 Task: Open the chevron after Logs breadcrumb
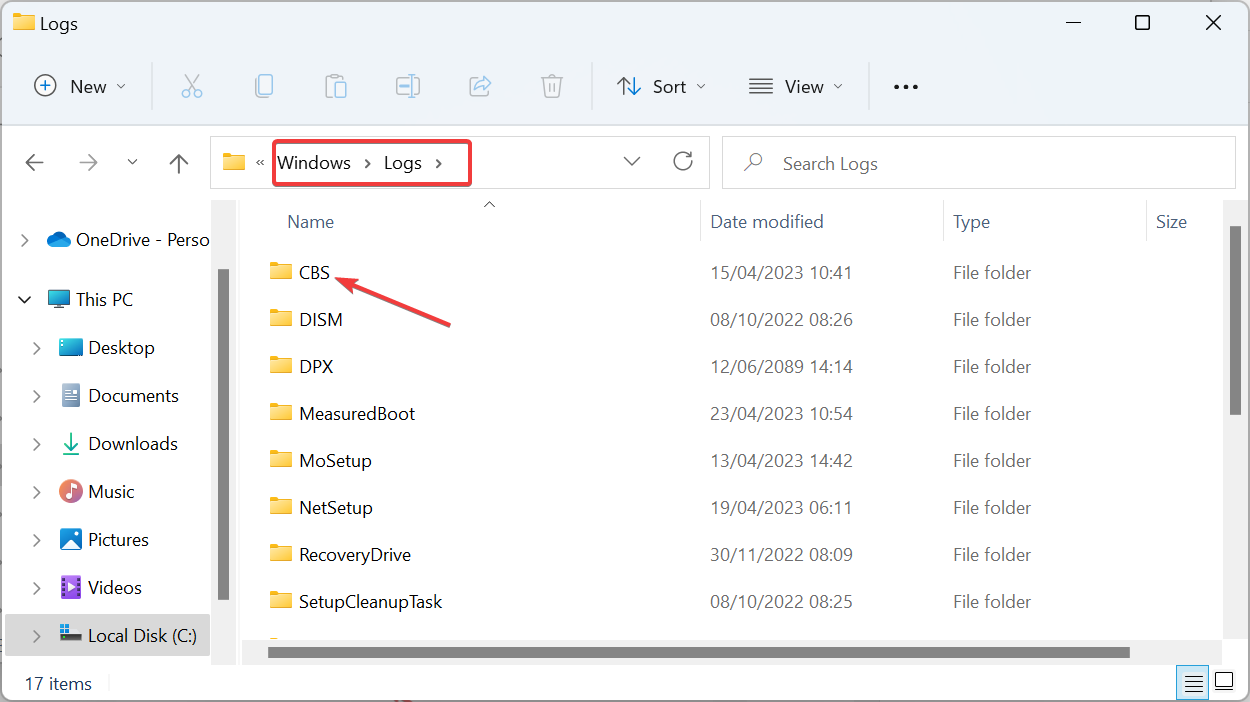click(439, 163)
